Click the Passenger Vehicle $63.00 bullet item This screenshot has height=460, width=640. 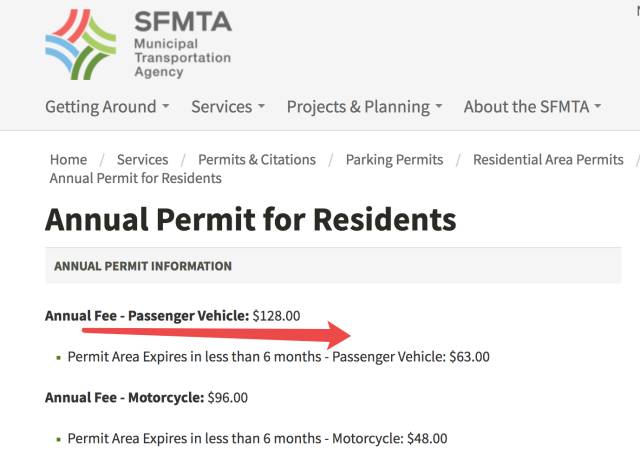point(278,357)
